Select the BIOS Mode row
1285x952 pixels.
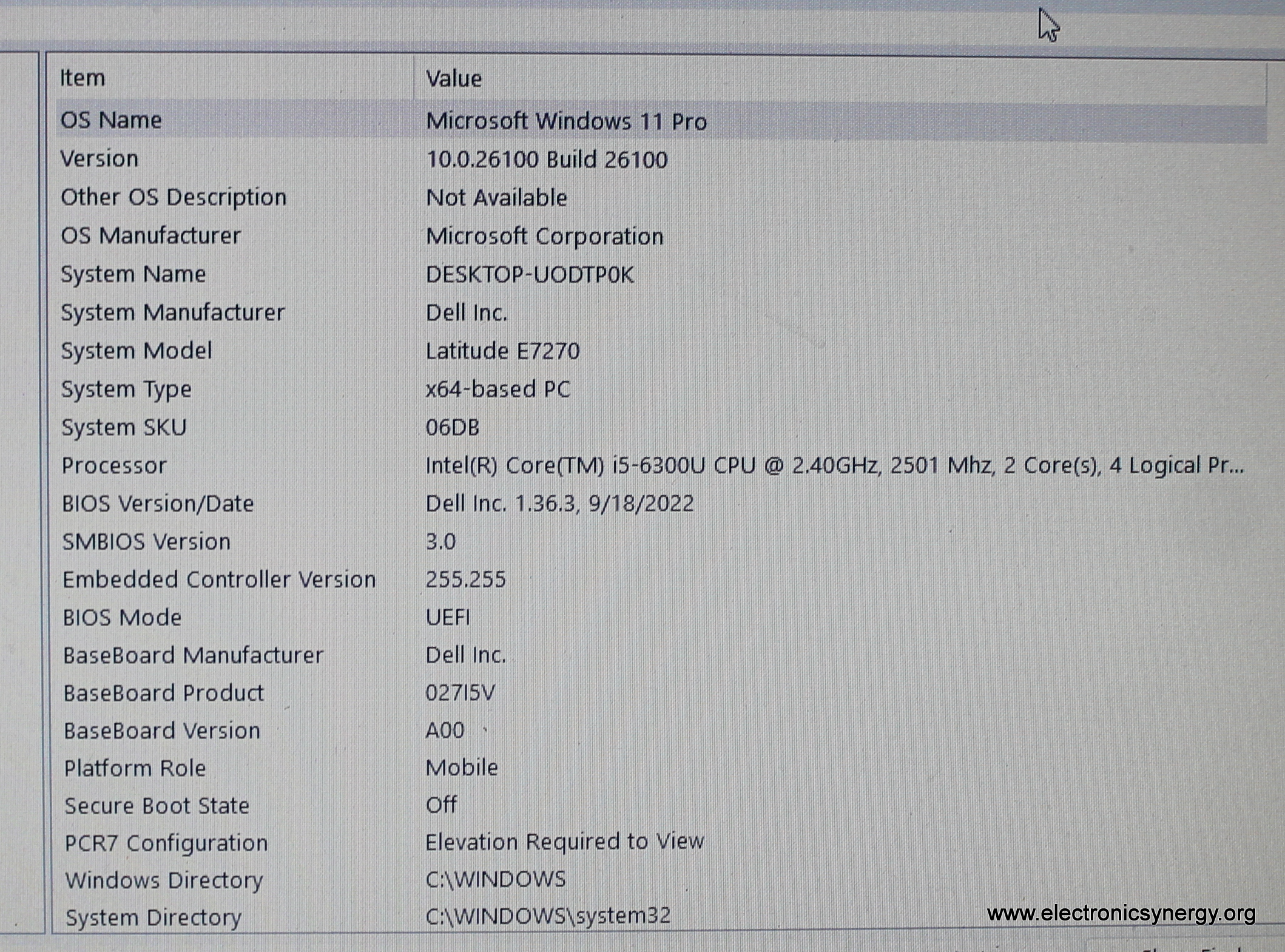[x=122, y=618]
